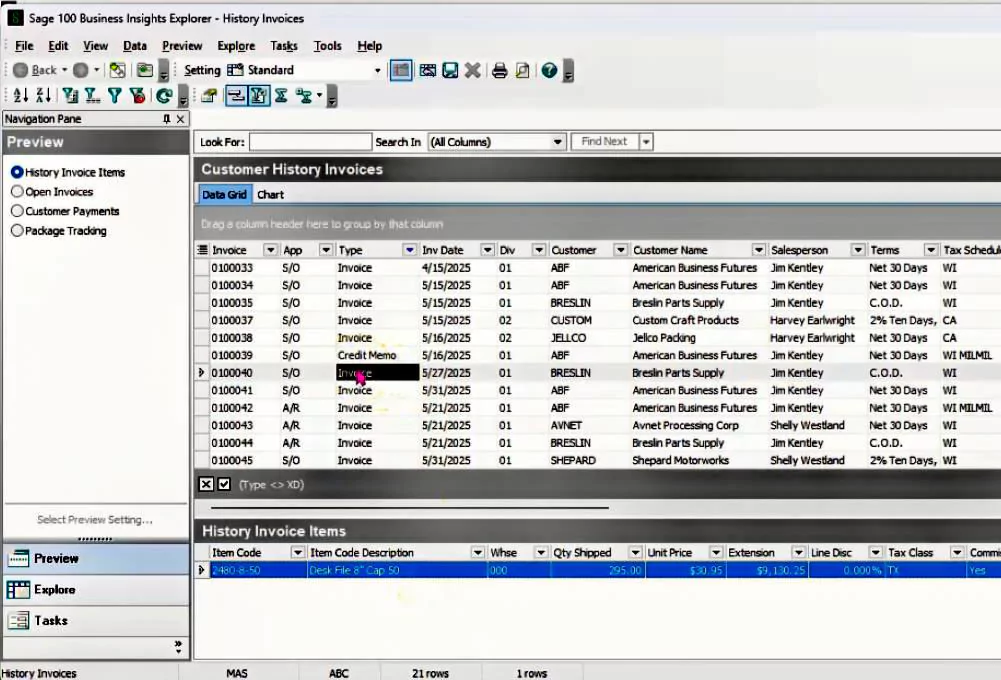Click the Find Next button
The width and height of the screenshot is (1001, 680).
click(604, 142)
